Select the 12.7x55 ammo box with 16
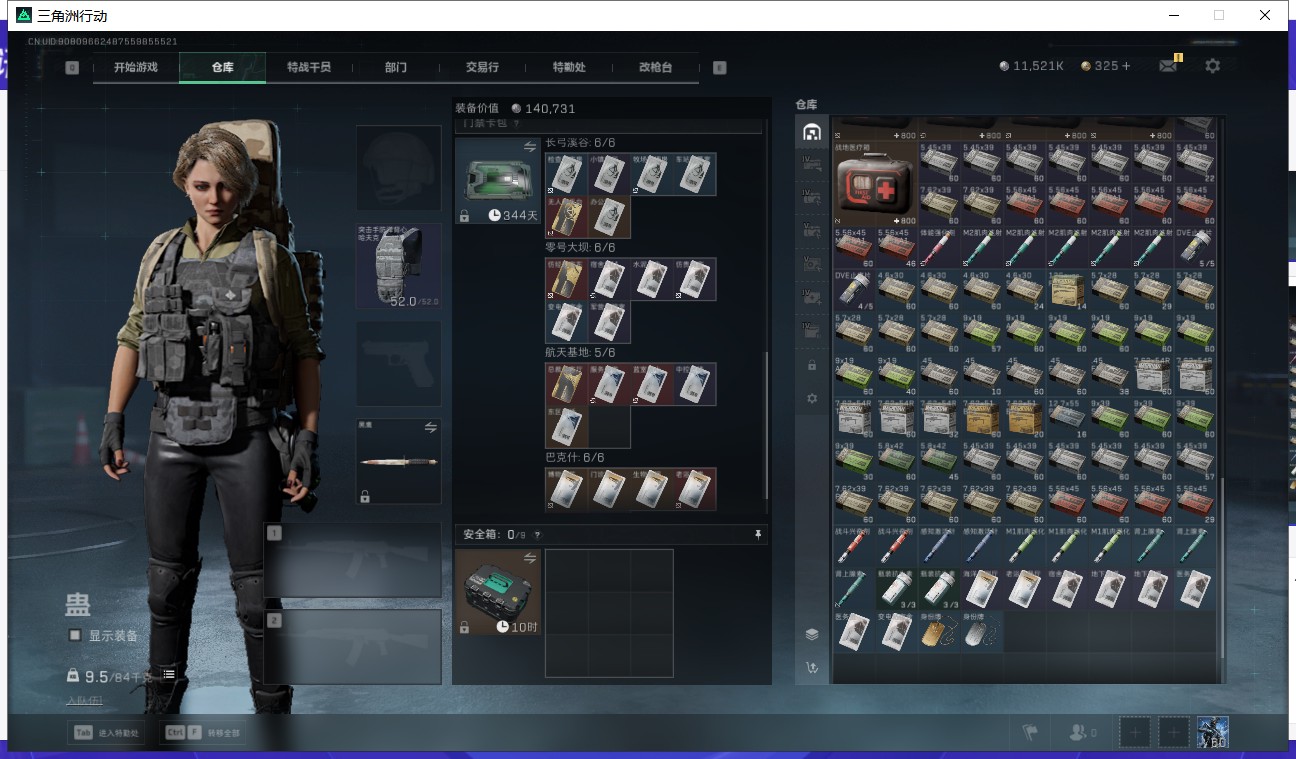The image size is (1296, 759). (1067, 418)
